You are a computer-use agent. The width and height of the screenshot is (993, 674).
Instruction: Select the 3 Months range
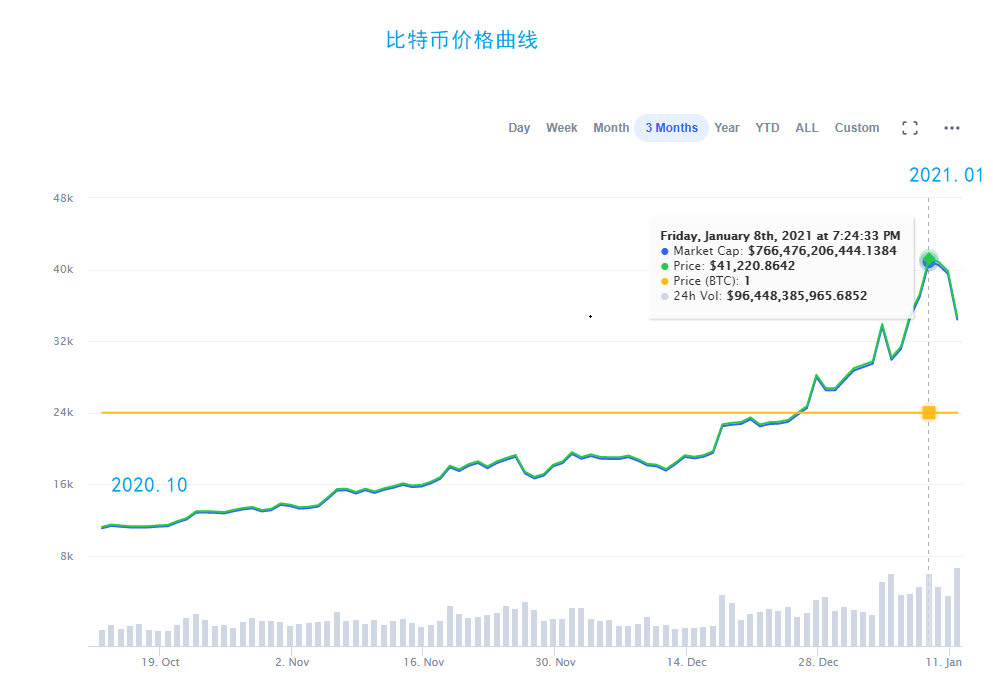671,128
